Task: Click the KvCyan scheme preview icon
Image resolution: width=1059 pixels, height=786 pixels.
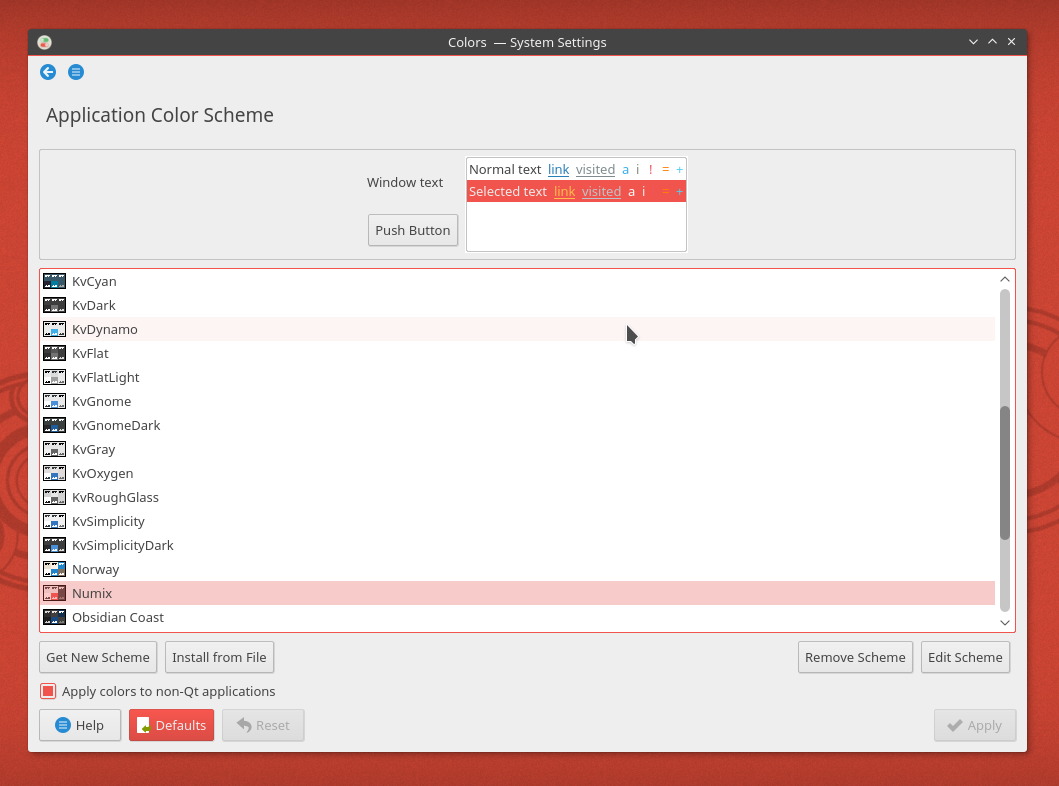Action: (x=55, y=281)
